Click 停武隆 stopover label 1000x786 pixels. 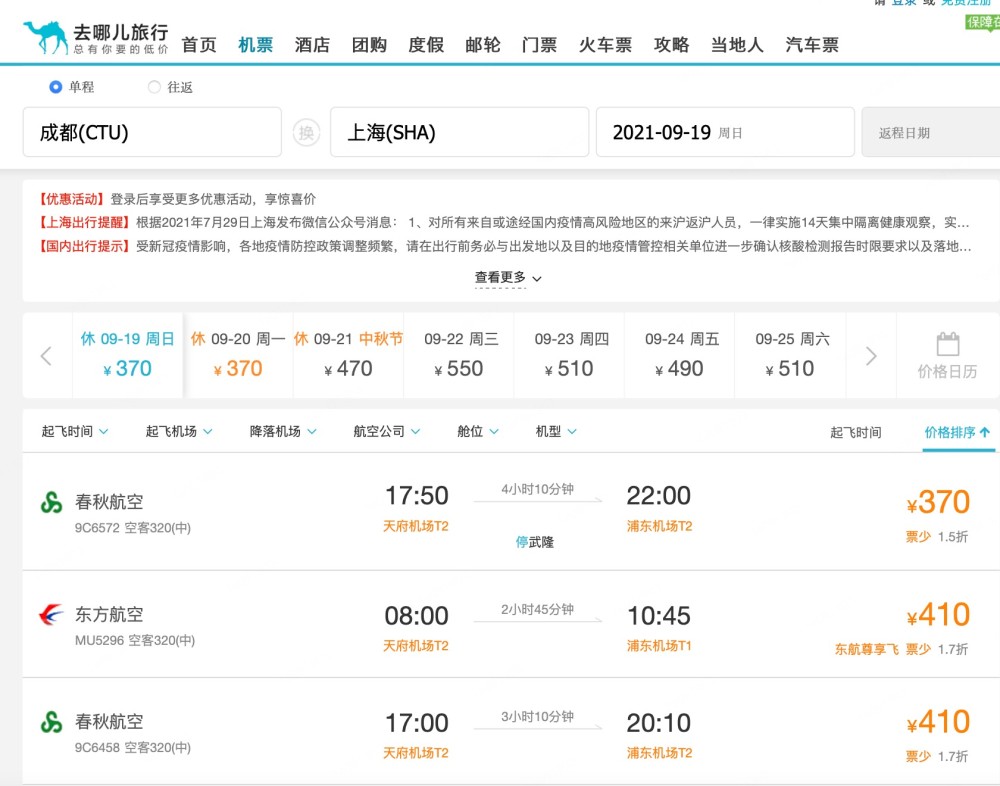click(534, 542)
